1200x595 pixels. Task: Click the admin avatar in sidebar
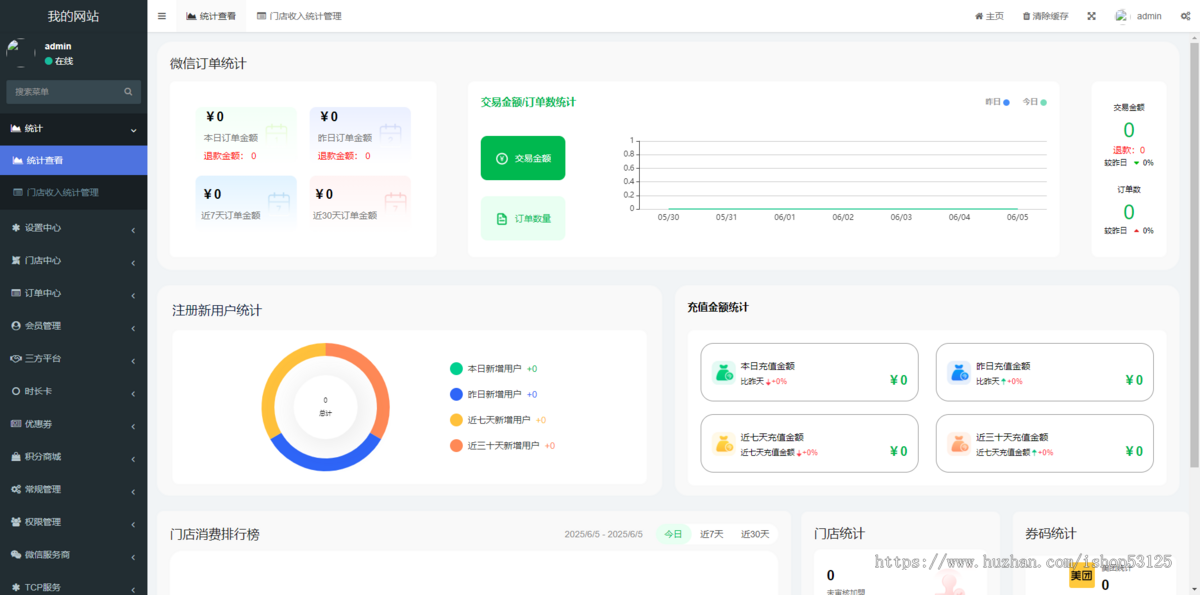21,53
